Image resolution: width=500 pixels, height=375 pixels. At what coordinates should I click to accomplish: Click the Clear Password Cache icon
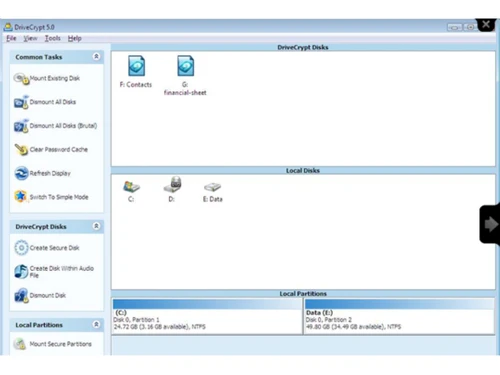(22, 150)
